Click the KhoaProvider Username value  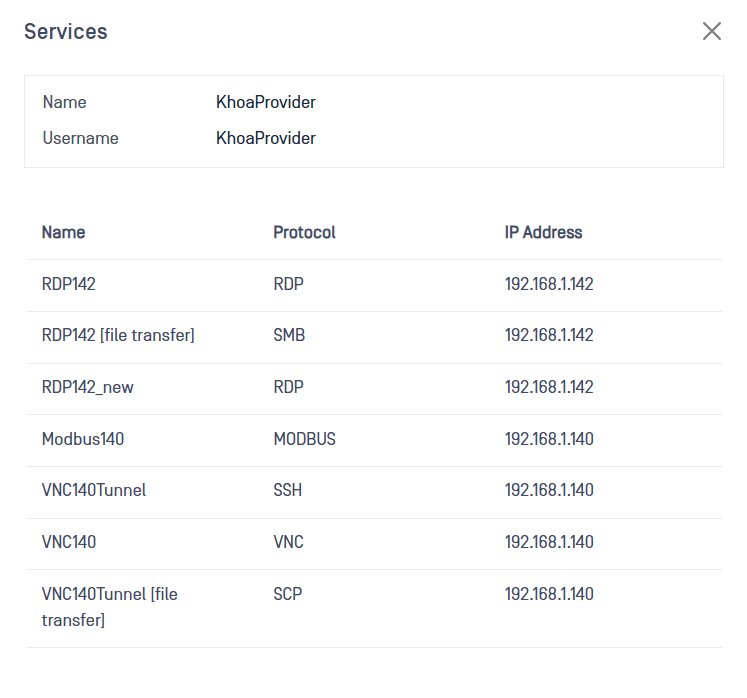[x=265, y=138]
